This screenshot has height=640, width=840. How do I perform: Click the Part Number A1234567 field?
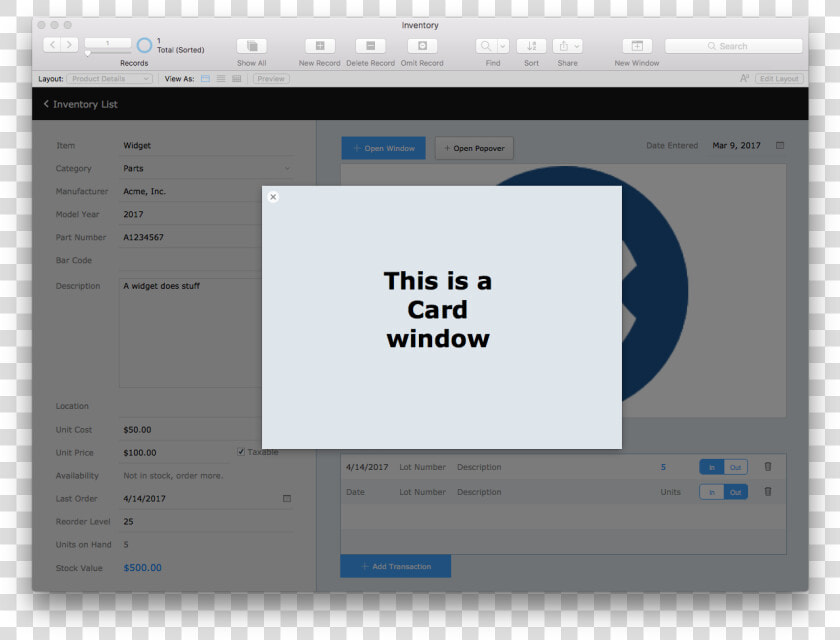point(190,237)
